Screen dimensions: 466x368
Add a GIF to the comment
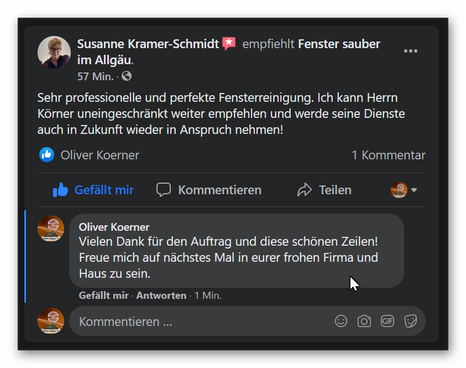[x=387, y=321]
